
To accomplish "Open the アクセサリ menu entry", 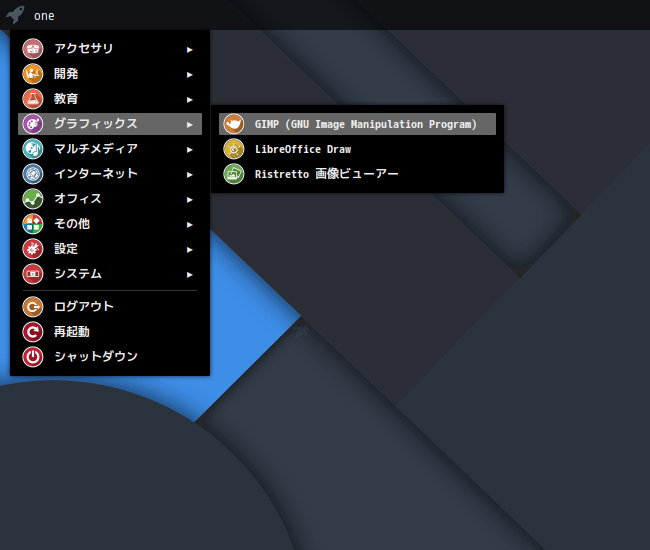I will click(110, 49).
